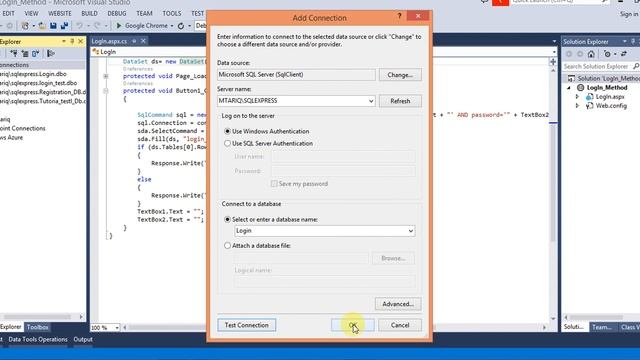The image size is (640, 360).
Task: Expand the Web.config node
Action: [x=578, y=106]
